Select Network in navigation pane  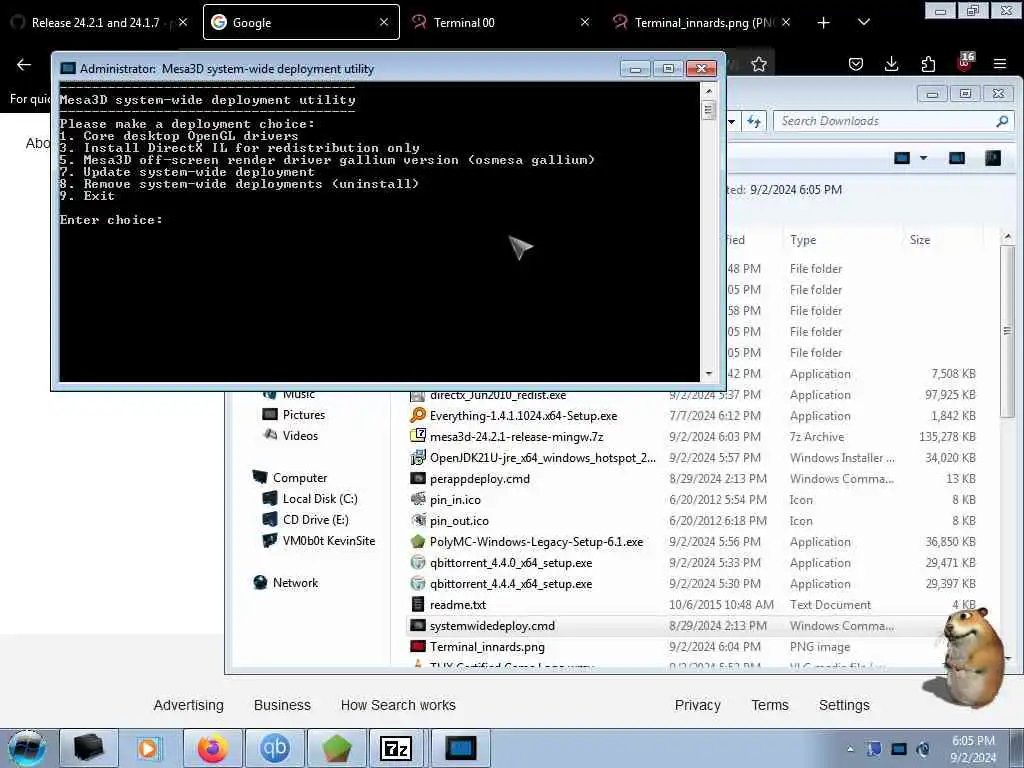(285, 583)
